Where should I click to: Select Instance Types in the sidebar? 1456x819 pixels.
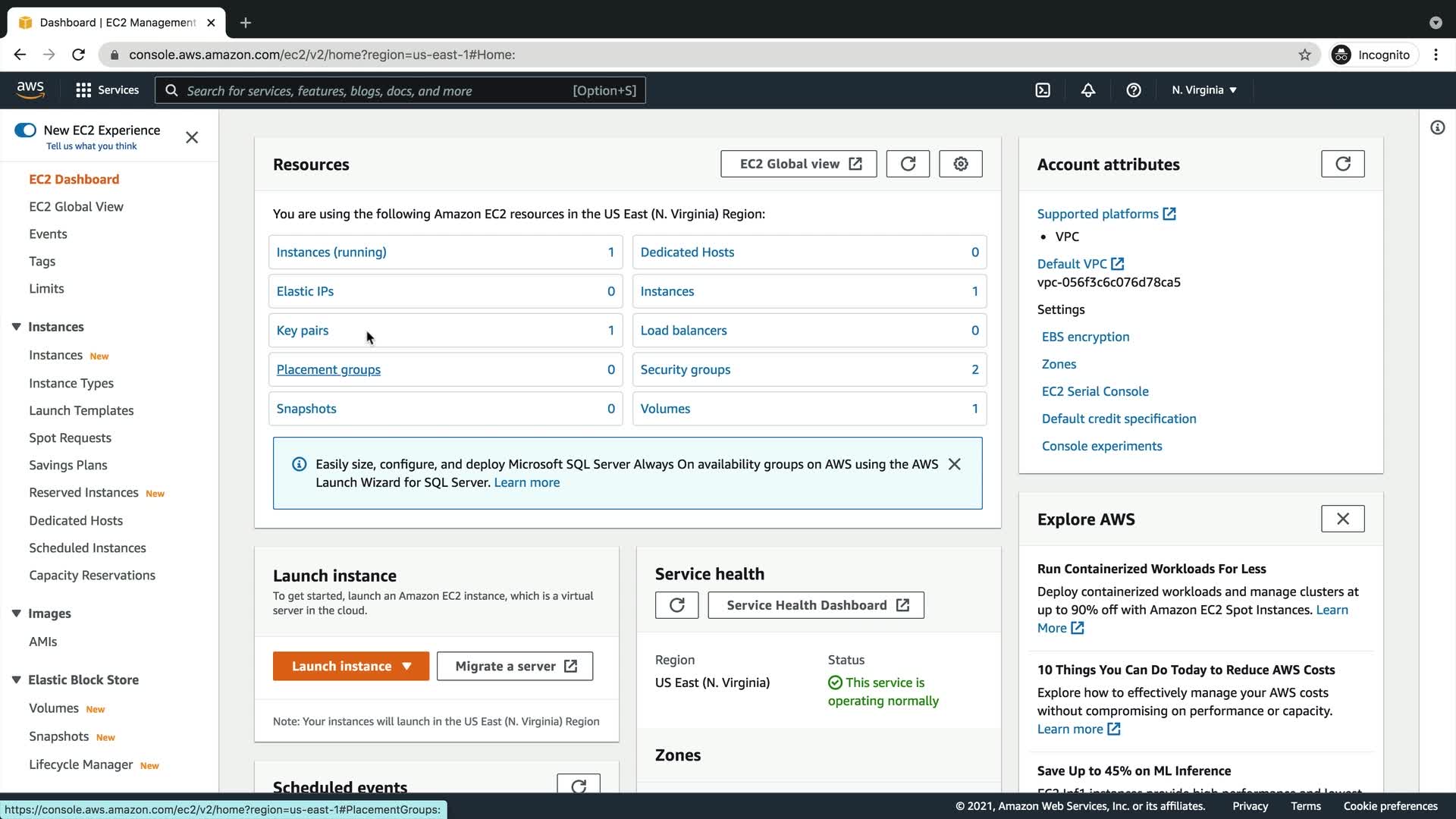tap(71, 383)
